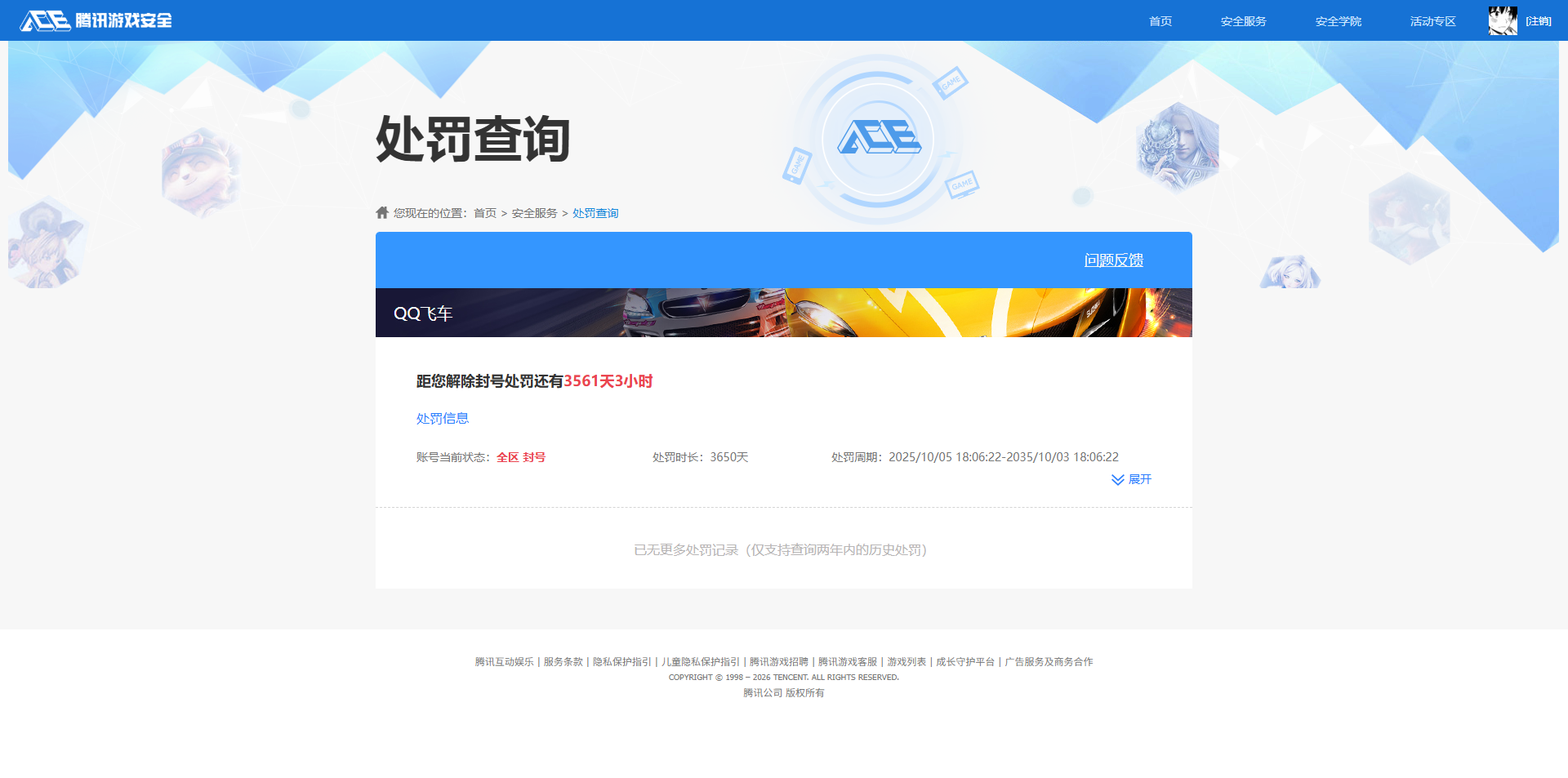Click the ACE 腾讯游戏安全 logo
This screenshot has height=778, width=1568.
(x=96, y=20)
